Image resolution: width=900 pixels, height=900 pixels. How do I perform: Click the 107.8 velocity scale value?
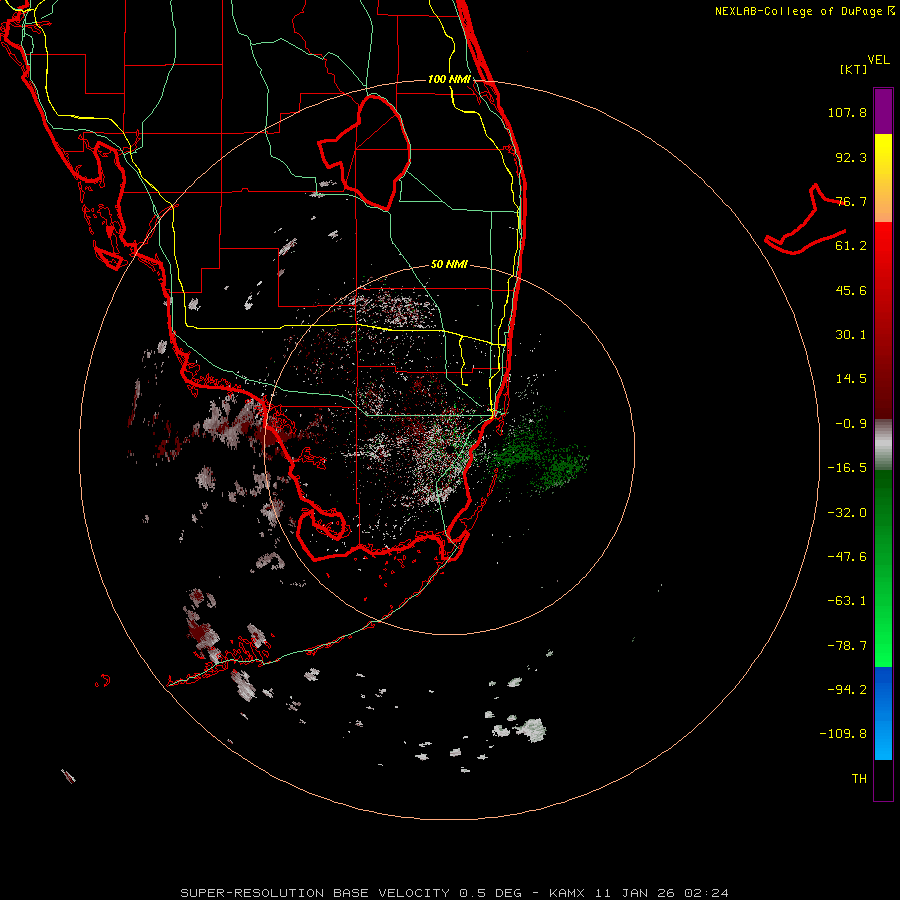847,112
